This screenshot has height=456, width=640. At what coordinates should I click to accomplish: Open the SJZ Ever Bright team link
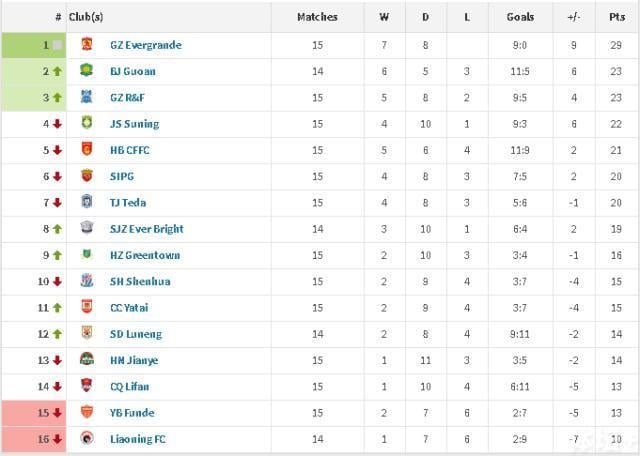point(146,229)
